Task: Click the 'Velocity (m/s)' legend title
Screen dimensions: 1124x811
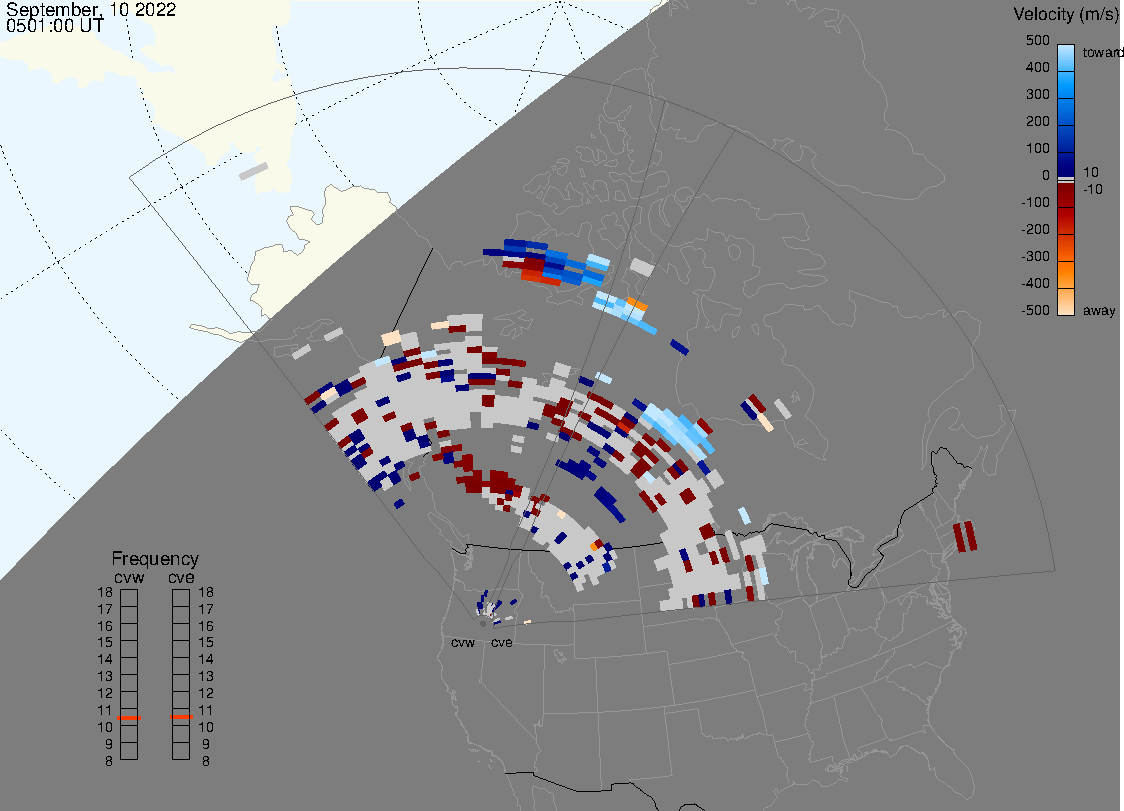Action: [x=1064, y=14]
